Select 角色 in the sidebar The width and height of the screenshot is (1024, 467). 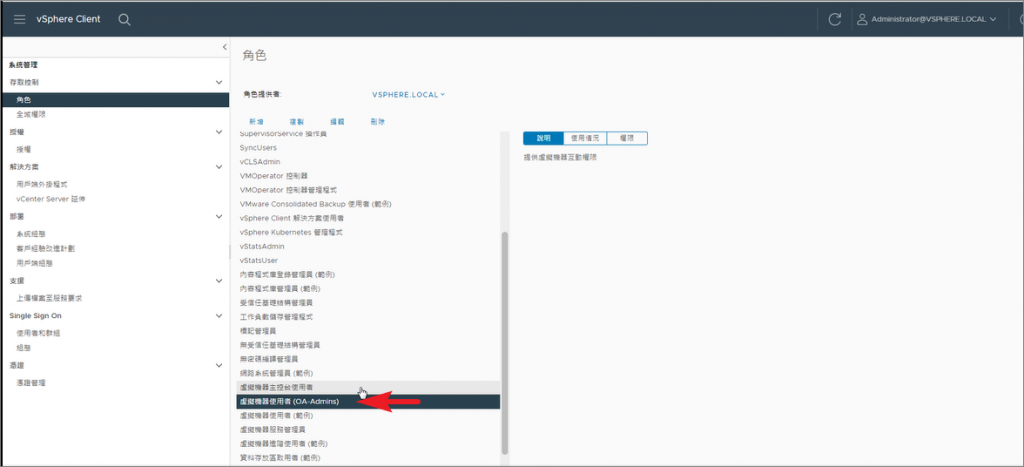pos(115,100)
